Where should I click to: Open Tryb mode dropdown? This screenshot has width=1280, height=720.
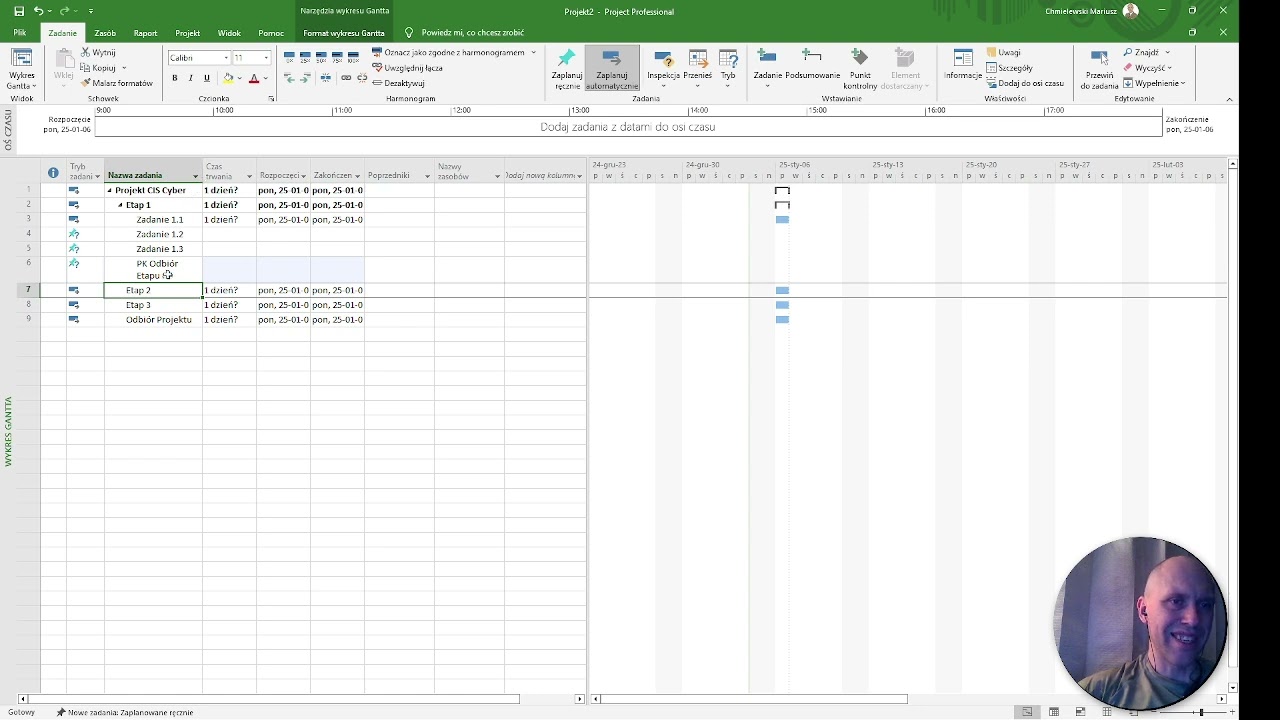(728, 69)
